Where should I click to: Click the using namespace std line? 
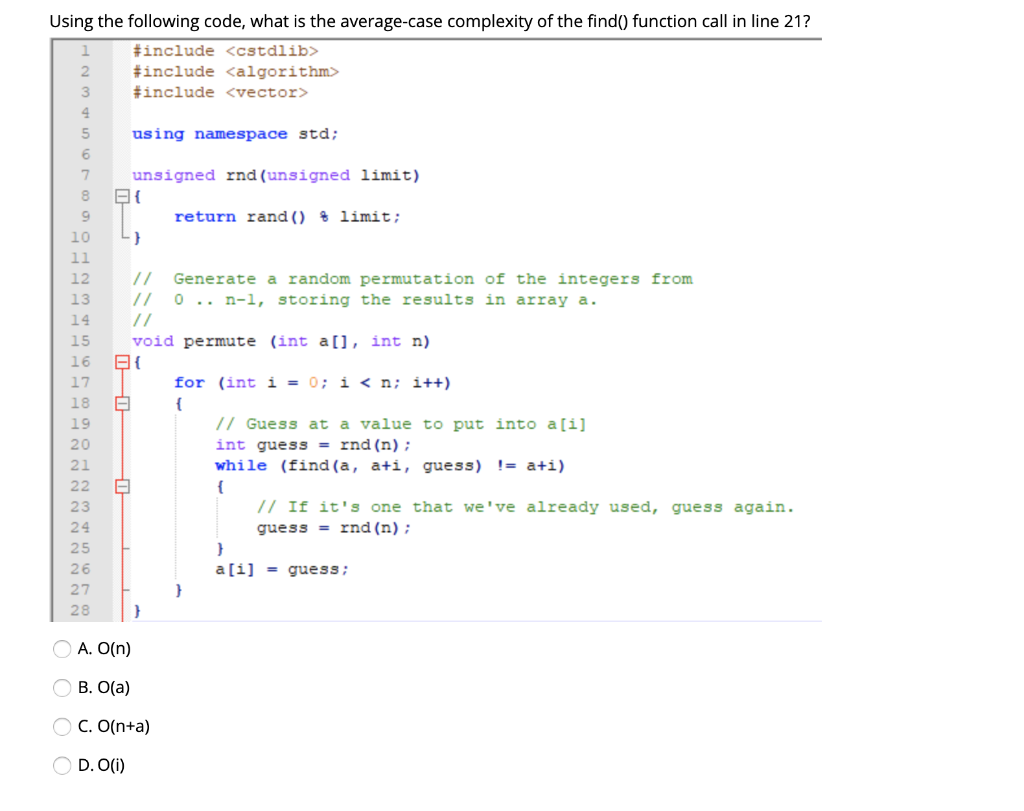(231, 133)
